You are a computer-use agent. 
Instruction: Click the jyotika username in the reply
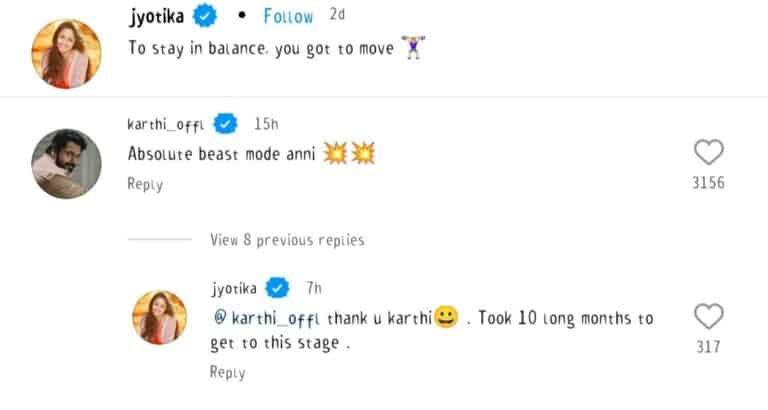235,289
